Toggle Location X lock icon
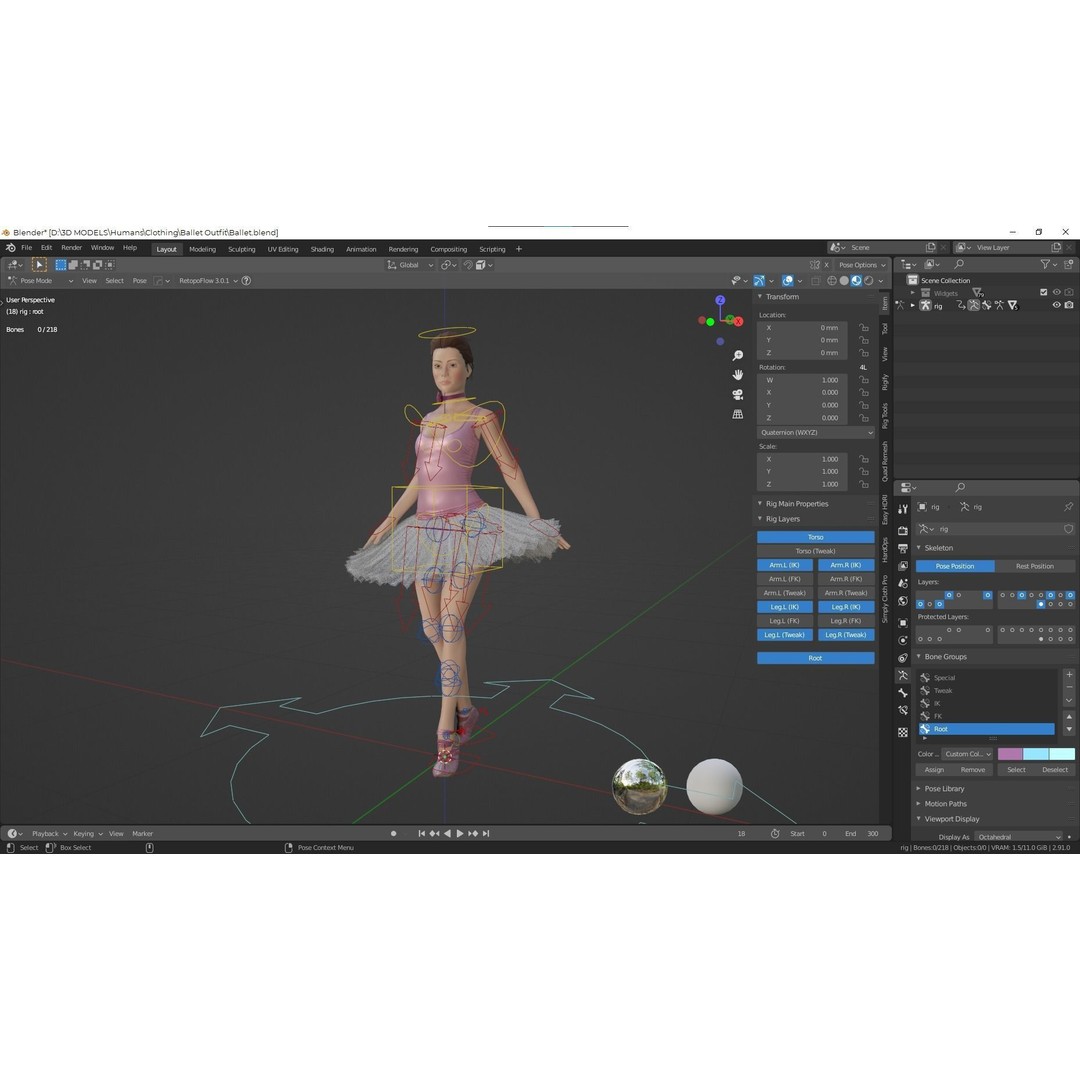The height and width of the screenshot is (1080, 1080). point(864,328)
